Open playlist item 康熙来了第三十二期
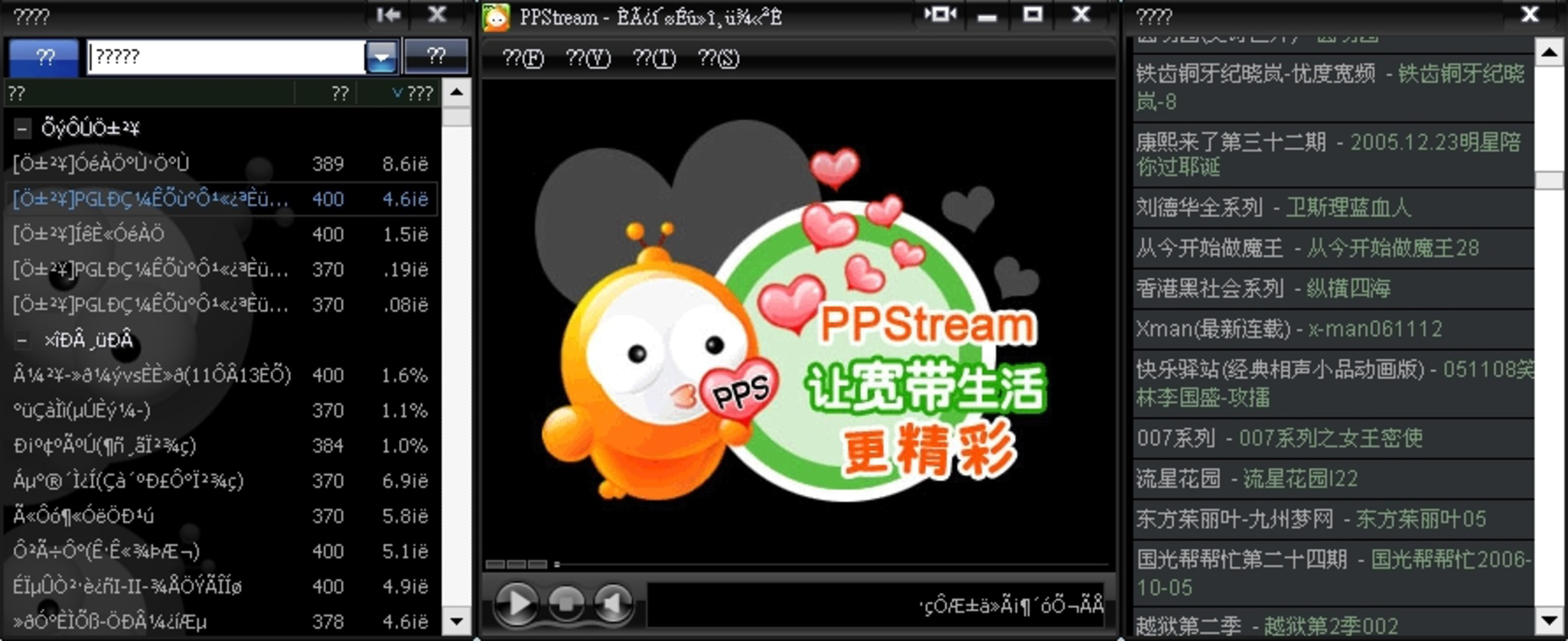The image size is (1568, 641). 1333,155
